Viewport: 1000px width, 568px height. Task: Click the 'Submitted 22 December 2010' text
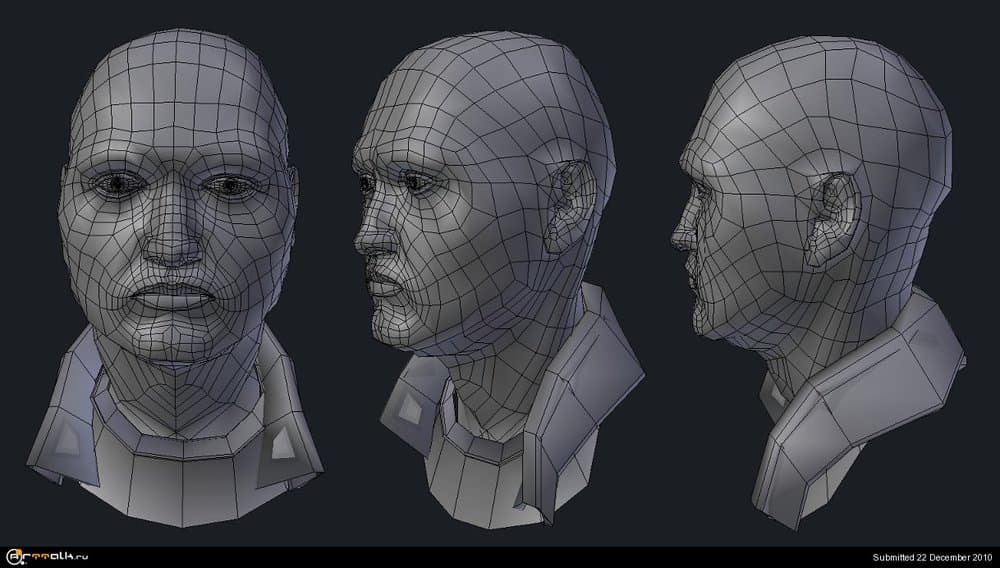point(930,557)
